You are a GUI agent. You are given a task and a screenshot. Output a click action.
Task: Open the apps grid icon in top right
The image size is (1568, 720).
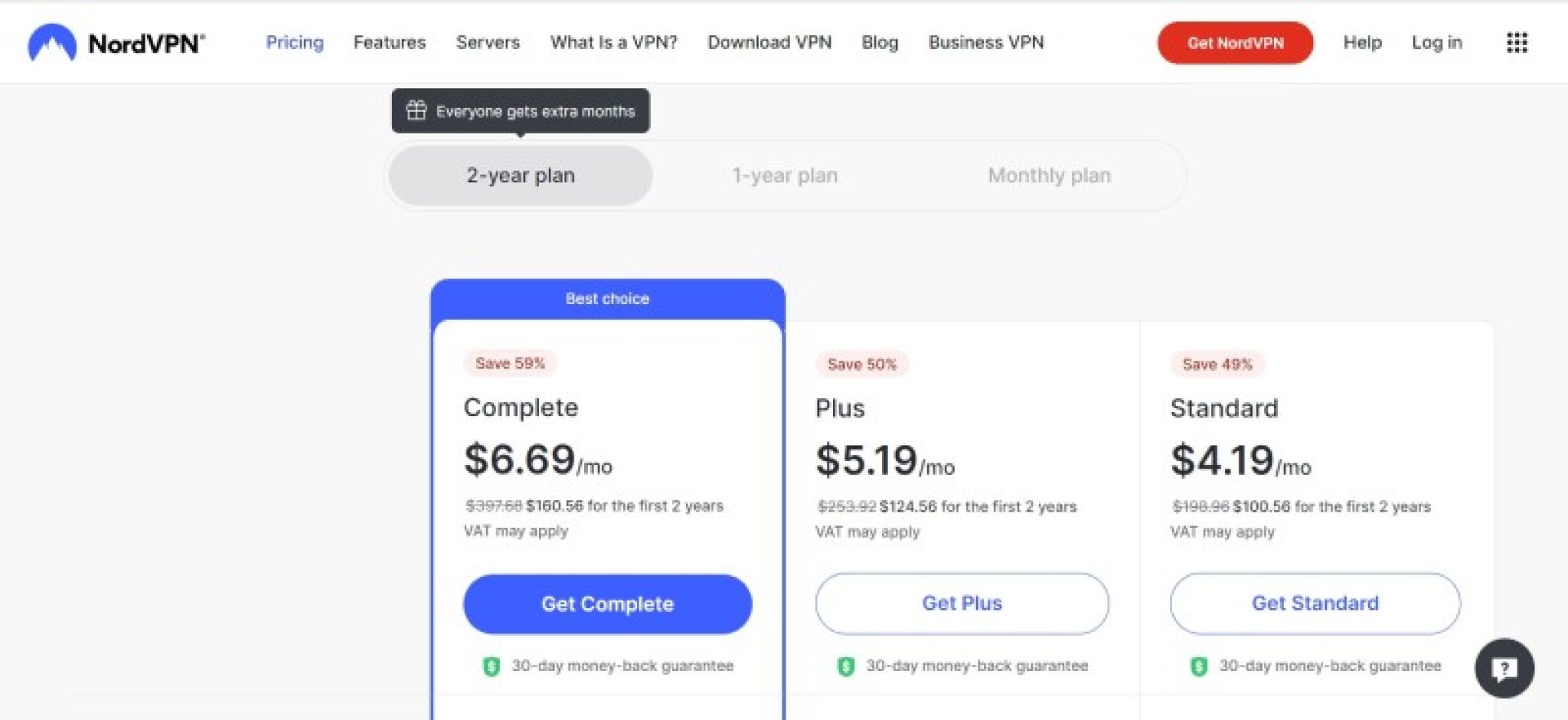point(1517,43)
